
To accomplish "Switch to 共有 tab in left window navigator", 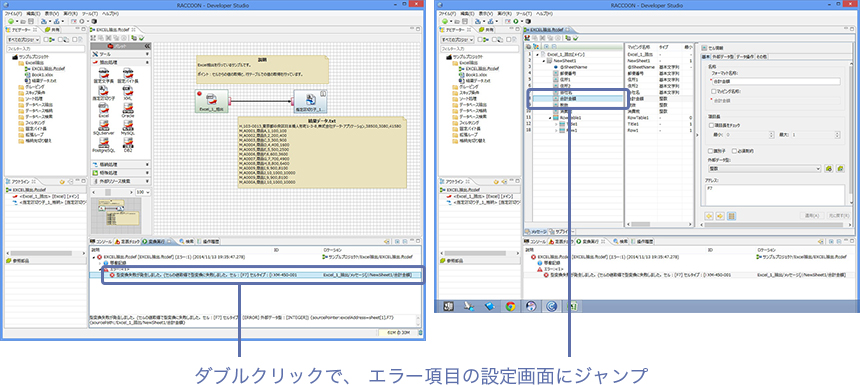I will 53,30.
